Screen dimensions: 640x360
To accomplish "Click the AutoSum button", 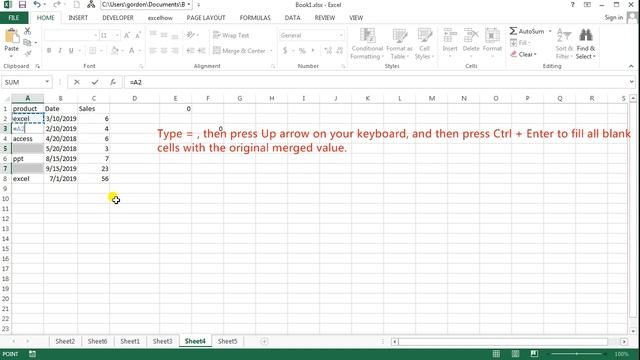I will coord(527,31).
